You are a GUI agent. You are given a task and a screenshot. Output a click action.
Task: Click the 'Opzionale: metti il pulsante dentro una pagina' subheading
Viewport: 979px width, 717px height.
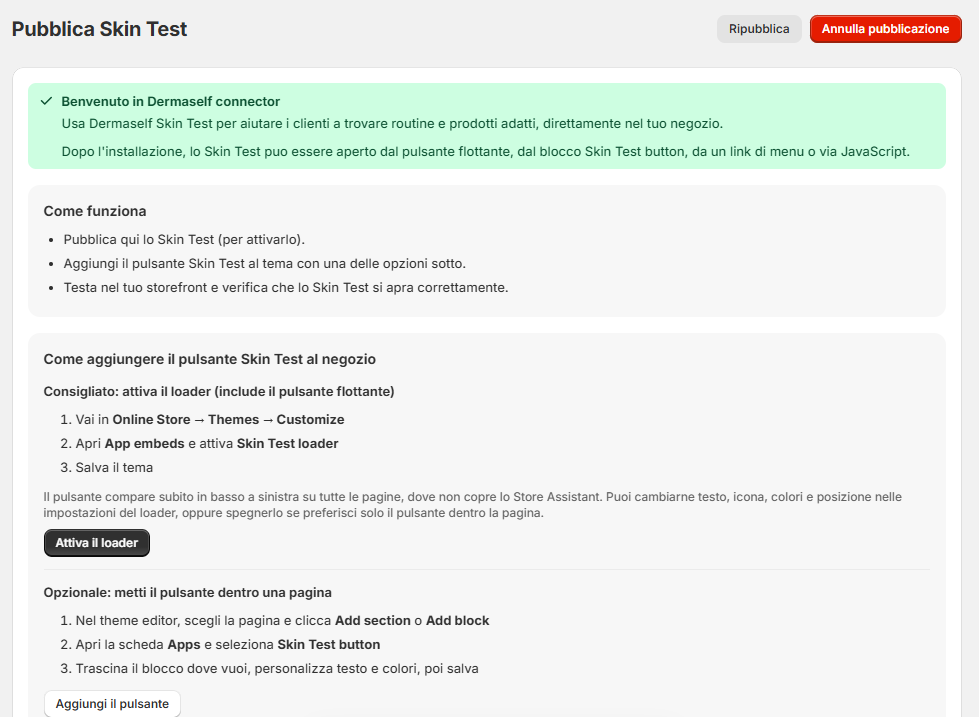pyautogui.click(x=188, y=592)
